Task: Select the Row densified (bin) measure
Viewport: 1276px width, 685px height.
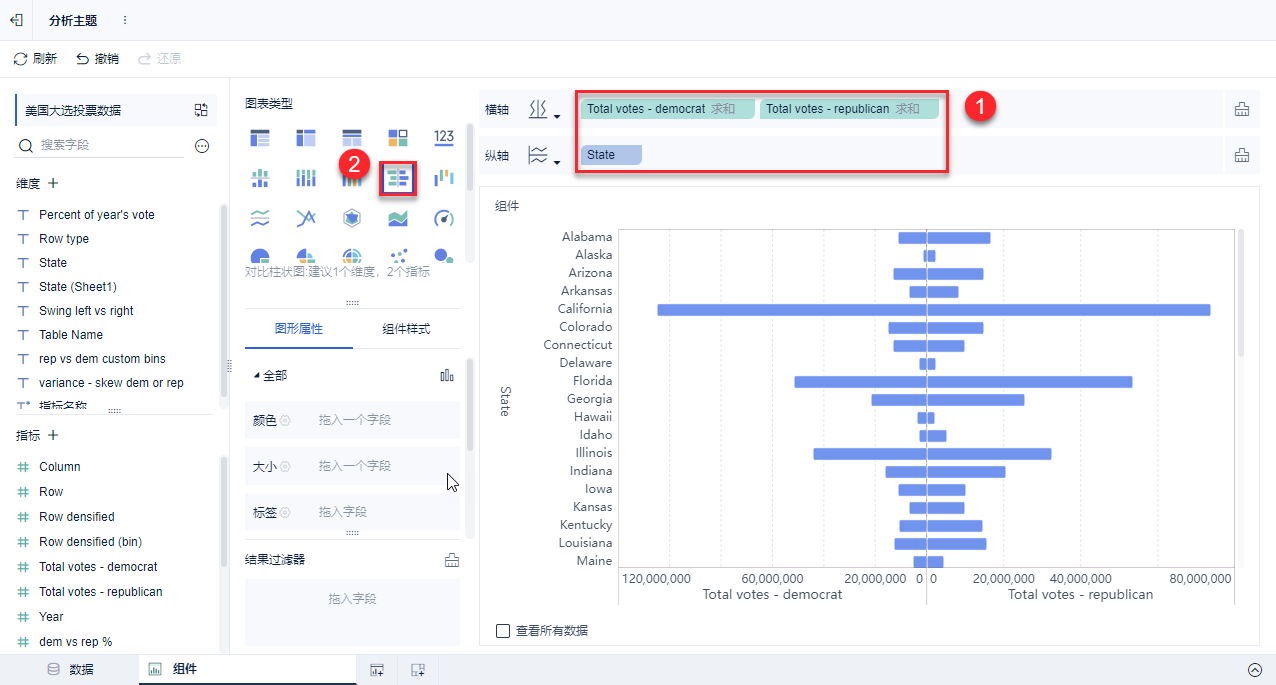Action: [x=90, y=542]
